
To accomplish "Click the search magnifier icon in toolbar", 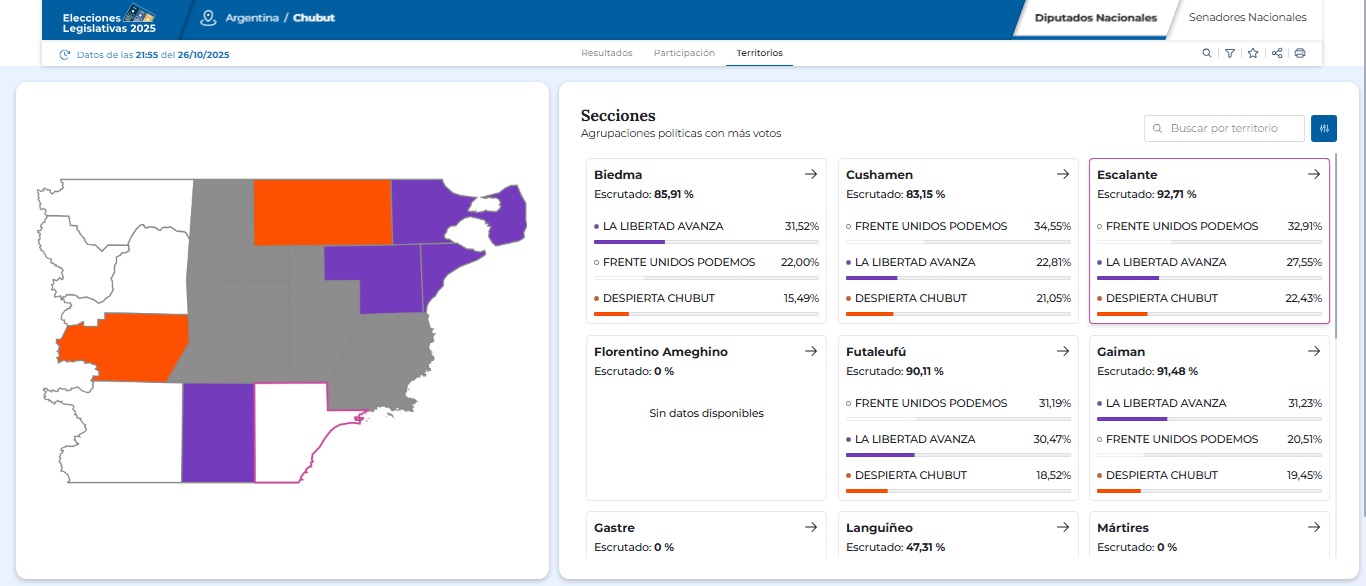I will pos(1207,53).
